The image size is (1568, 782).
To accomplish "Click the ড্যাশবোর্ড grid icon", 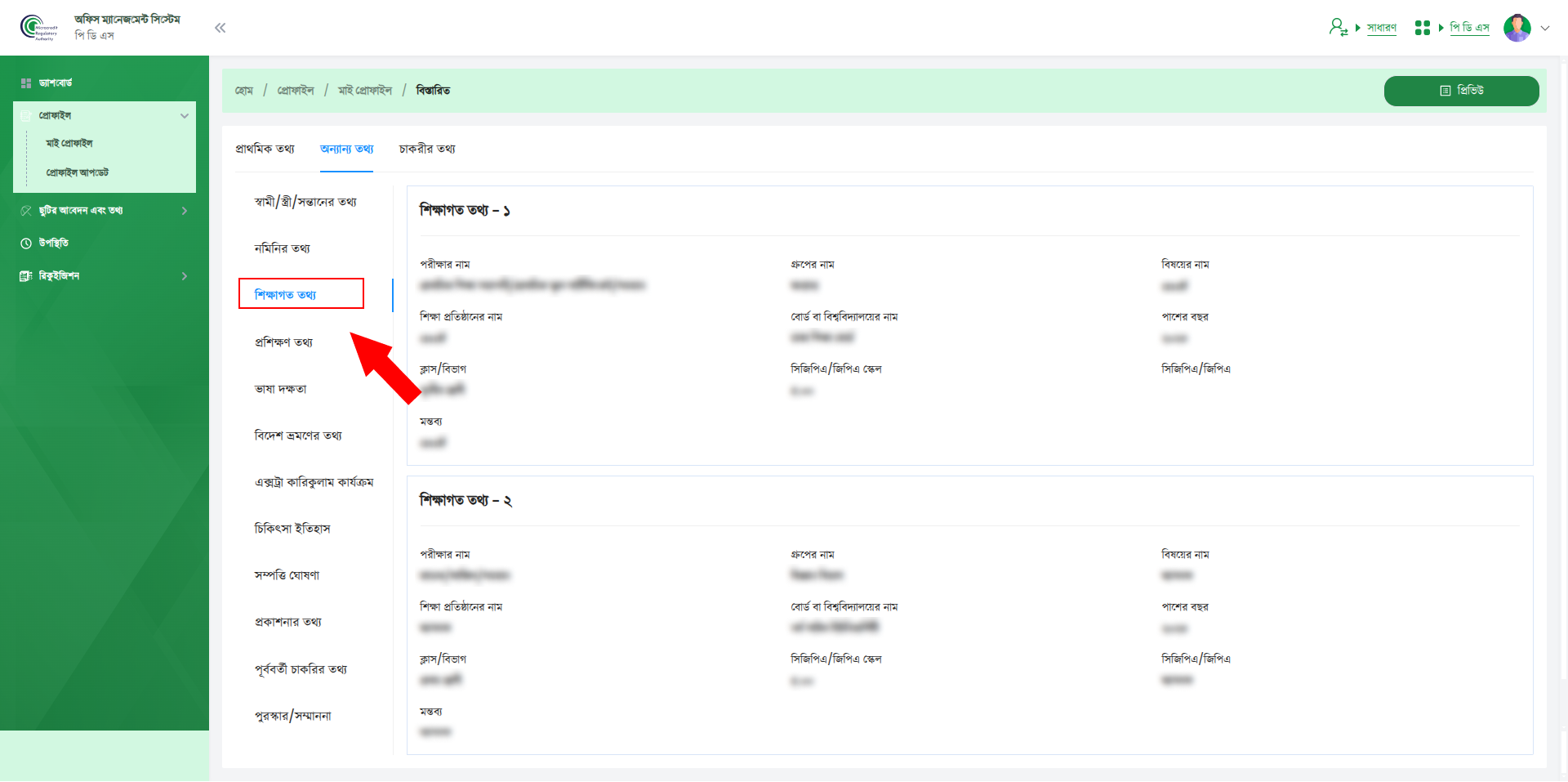I will [26, 83].
